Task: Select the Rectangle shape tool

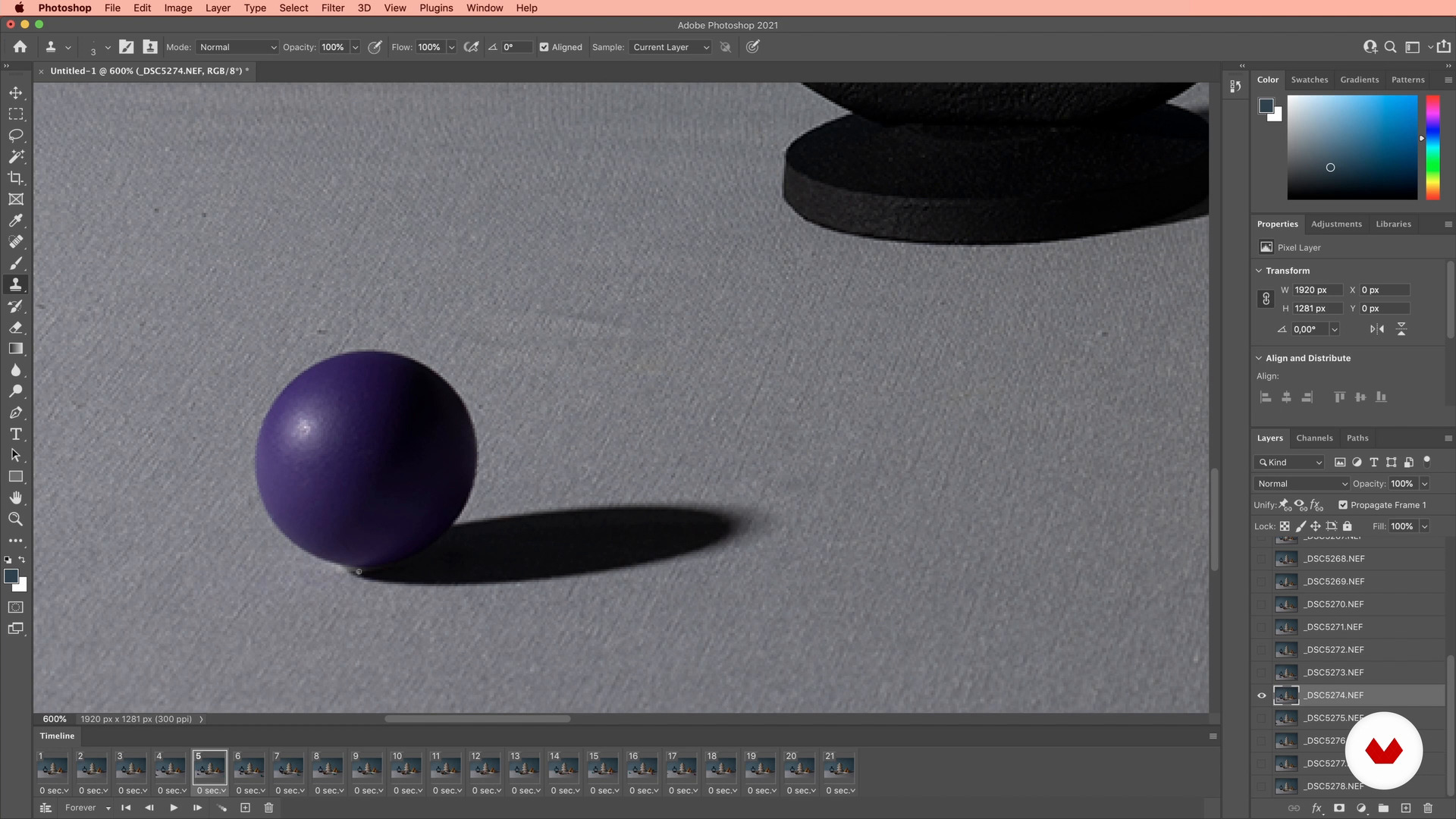Action: tap(16, 476)
